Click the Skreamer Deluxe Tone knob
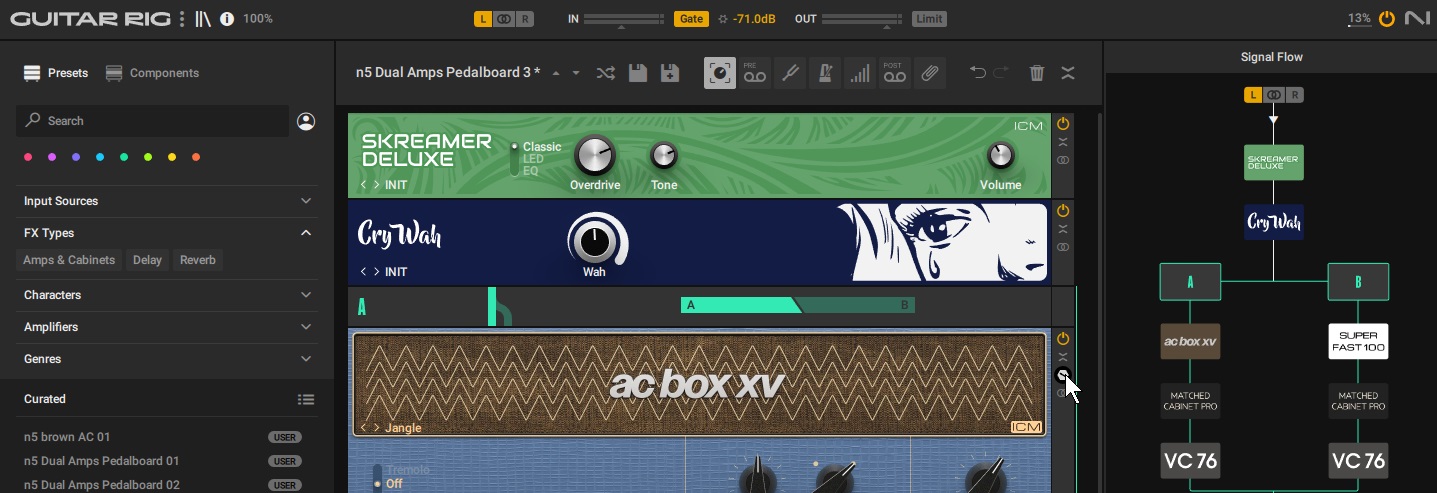 click(x=664, y=155)
